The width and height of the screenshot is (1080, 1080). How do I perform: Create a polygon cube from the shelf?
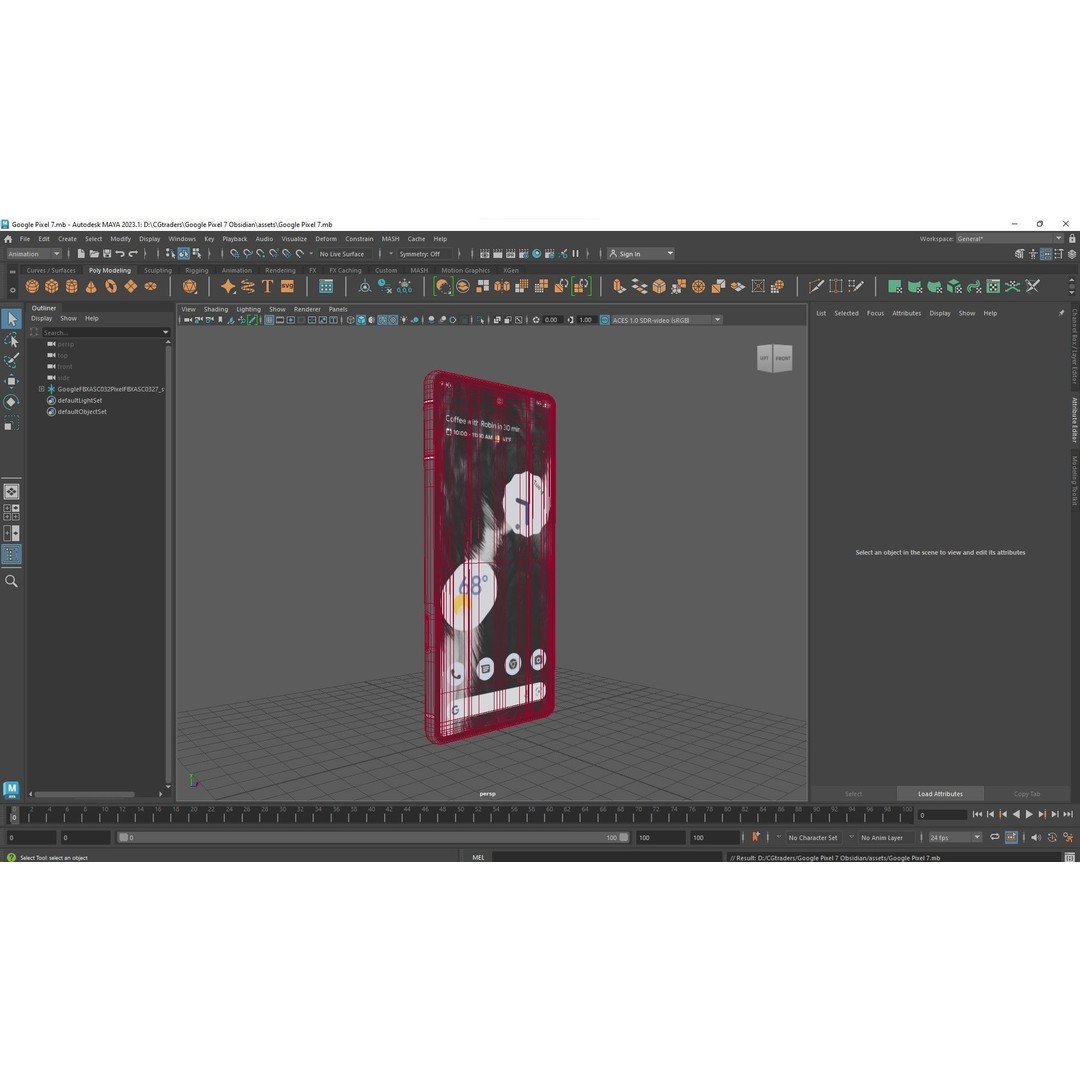(52, 287)
